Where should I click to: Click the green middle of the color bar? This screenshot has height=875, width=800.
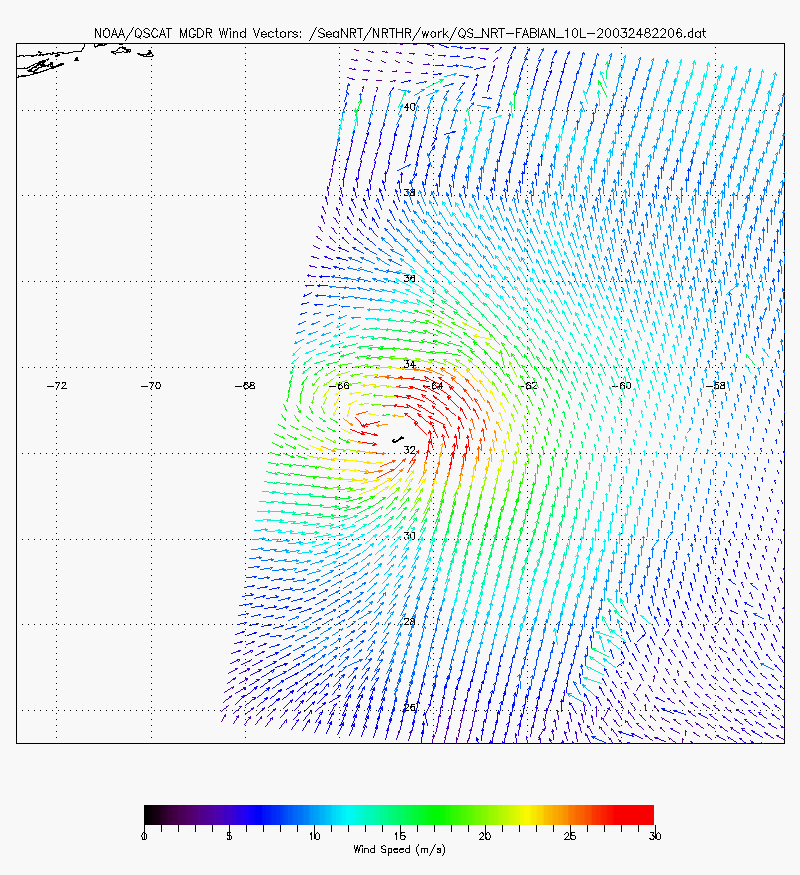point(400,815)
